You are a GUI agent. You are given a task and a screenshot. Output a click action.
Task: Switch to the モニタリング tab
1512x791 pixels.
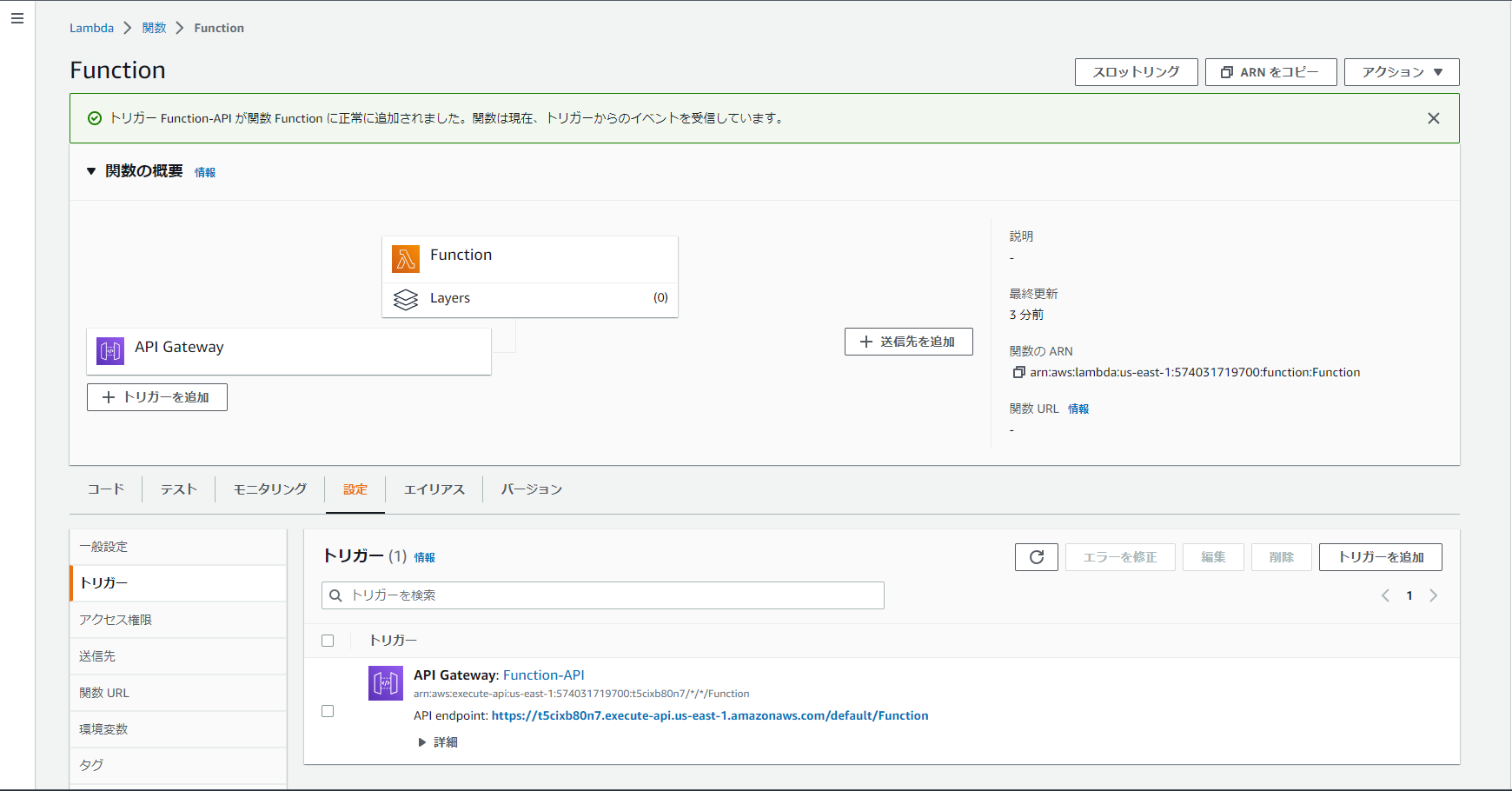tap(269, 489)
